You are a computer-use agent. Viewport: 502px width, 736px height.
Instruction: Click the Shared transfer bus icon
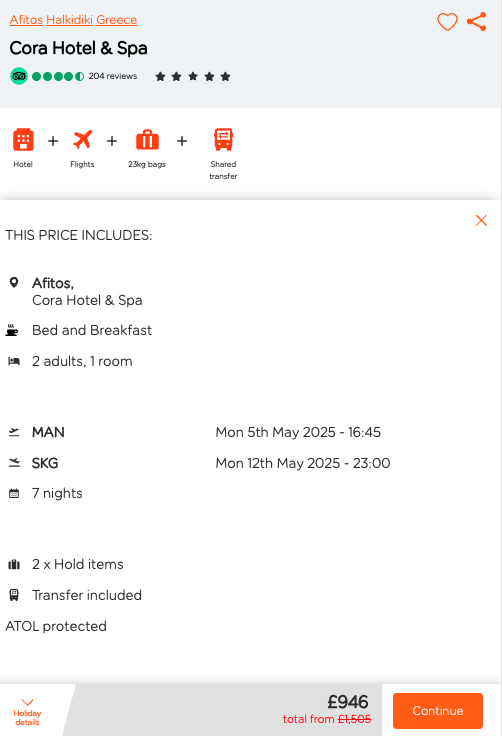[x=224, y=139]
